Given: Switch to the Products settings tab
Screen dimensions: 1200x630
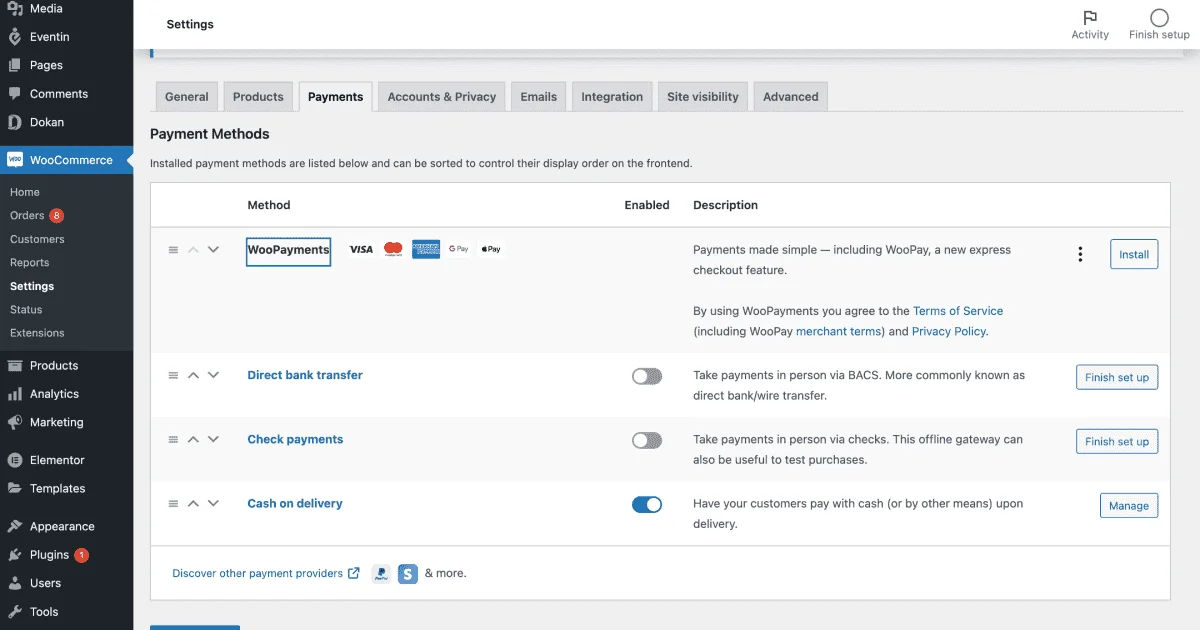Looking at the screenshot, I should [x=258, y=97].
